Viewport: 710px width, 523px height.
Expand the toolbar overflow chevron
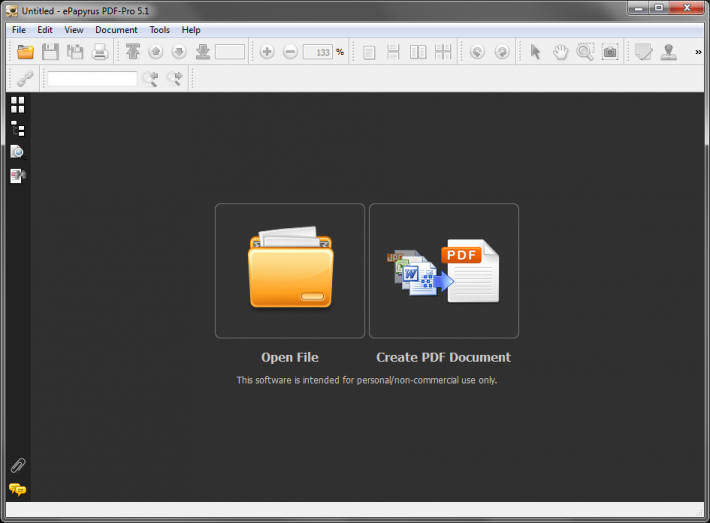[698, 52]
